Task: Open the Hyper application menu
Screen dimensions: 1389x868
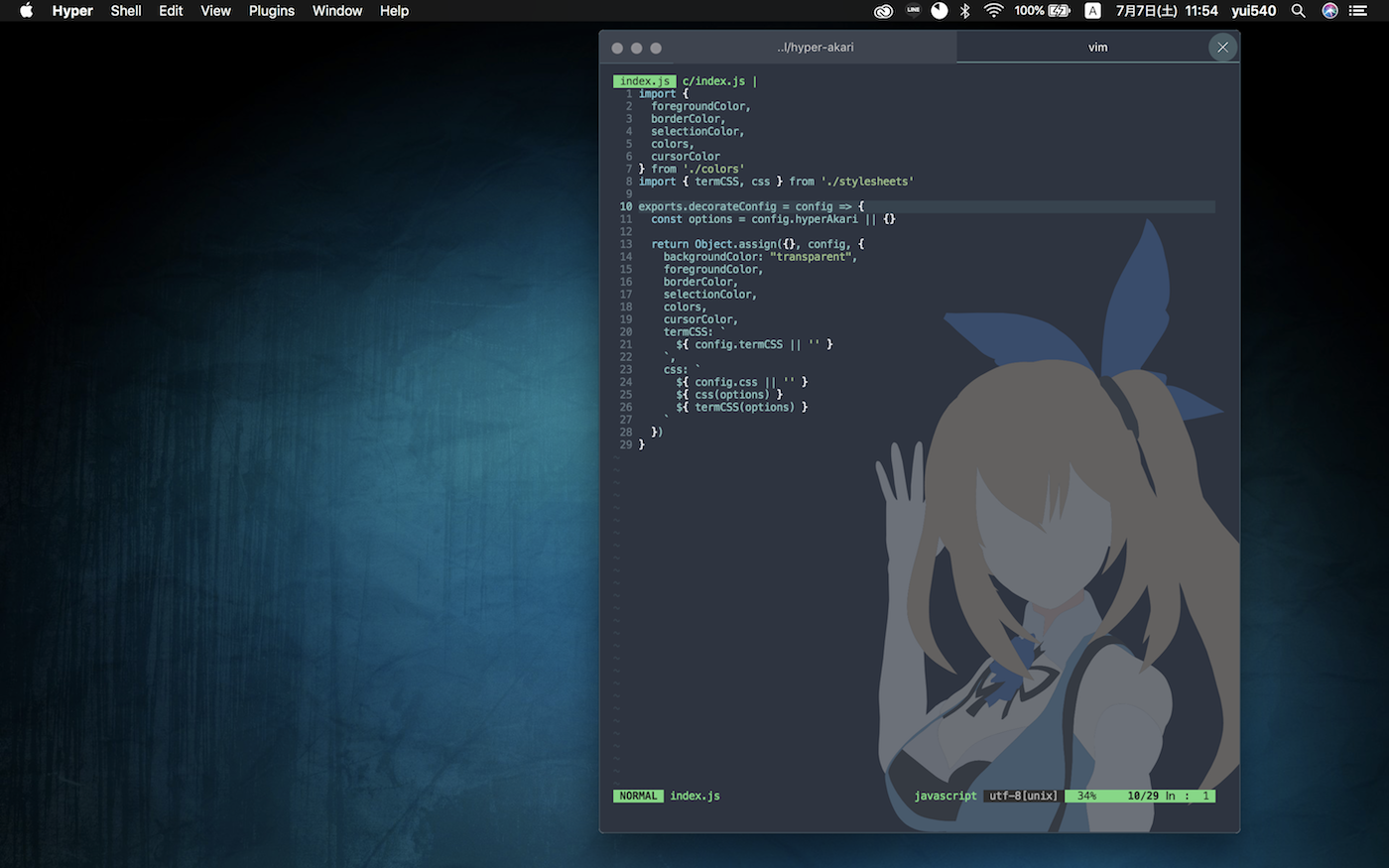Action: click(72, 11)
